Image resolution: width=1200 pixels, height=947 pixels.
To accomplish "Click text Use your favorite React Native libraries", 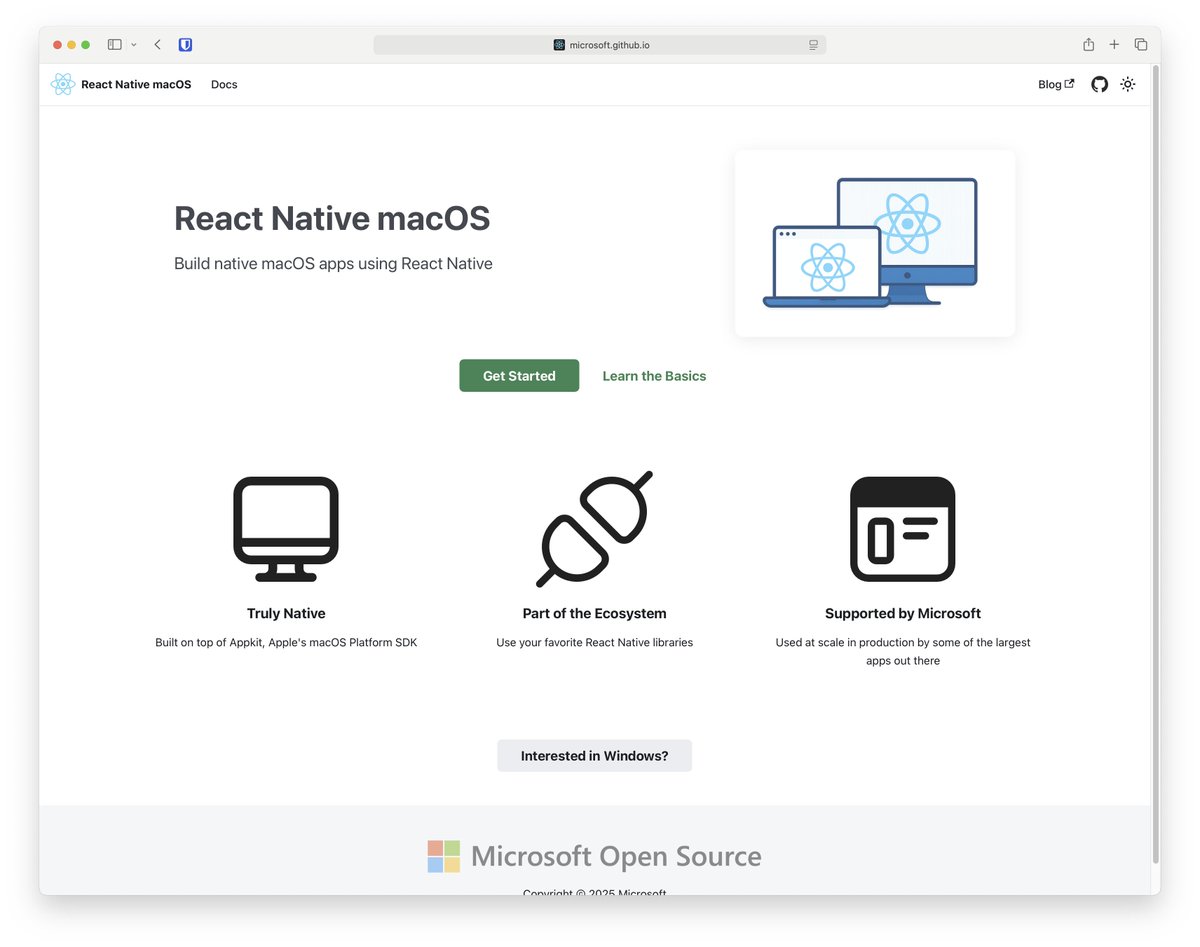I will [x=594, y=642].
